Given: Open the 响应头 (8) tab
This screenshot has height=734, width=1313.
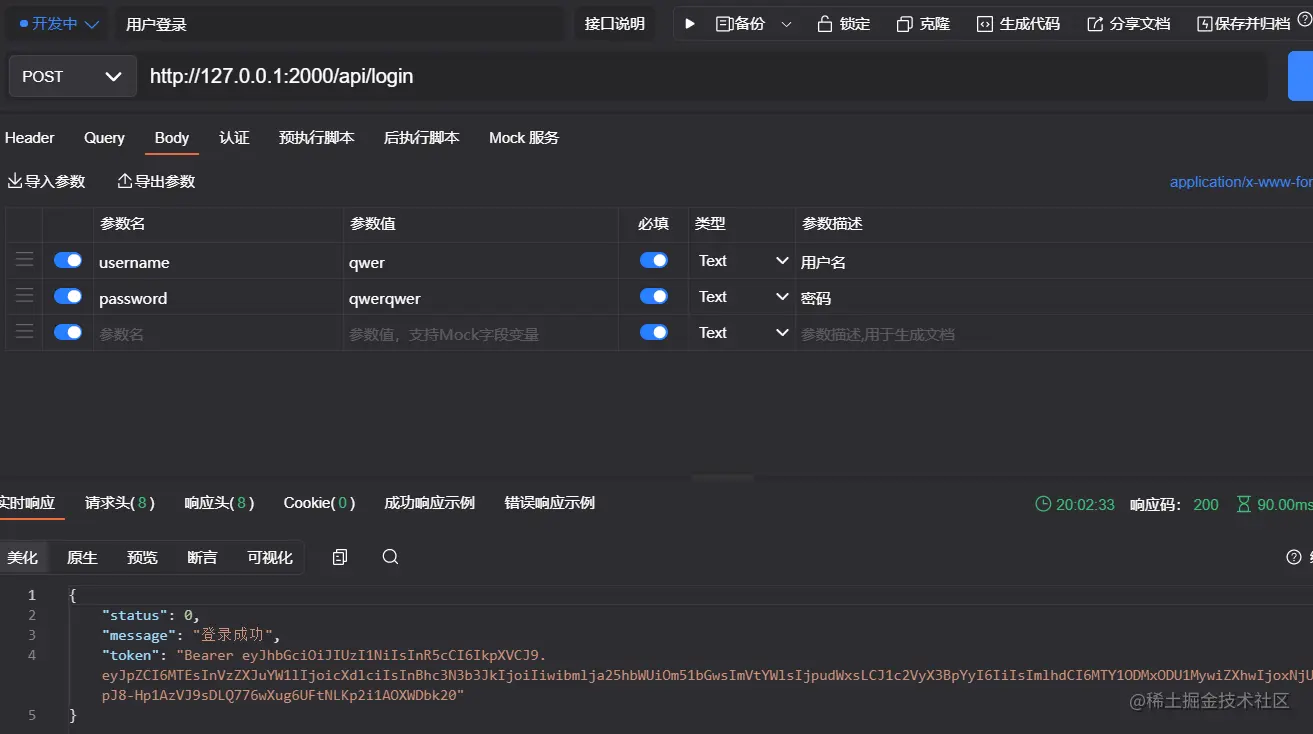Looking at the screenshot, I should click(x=219, y=503).
